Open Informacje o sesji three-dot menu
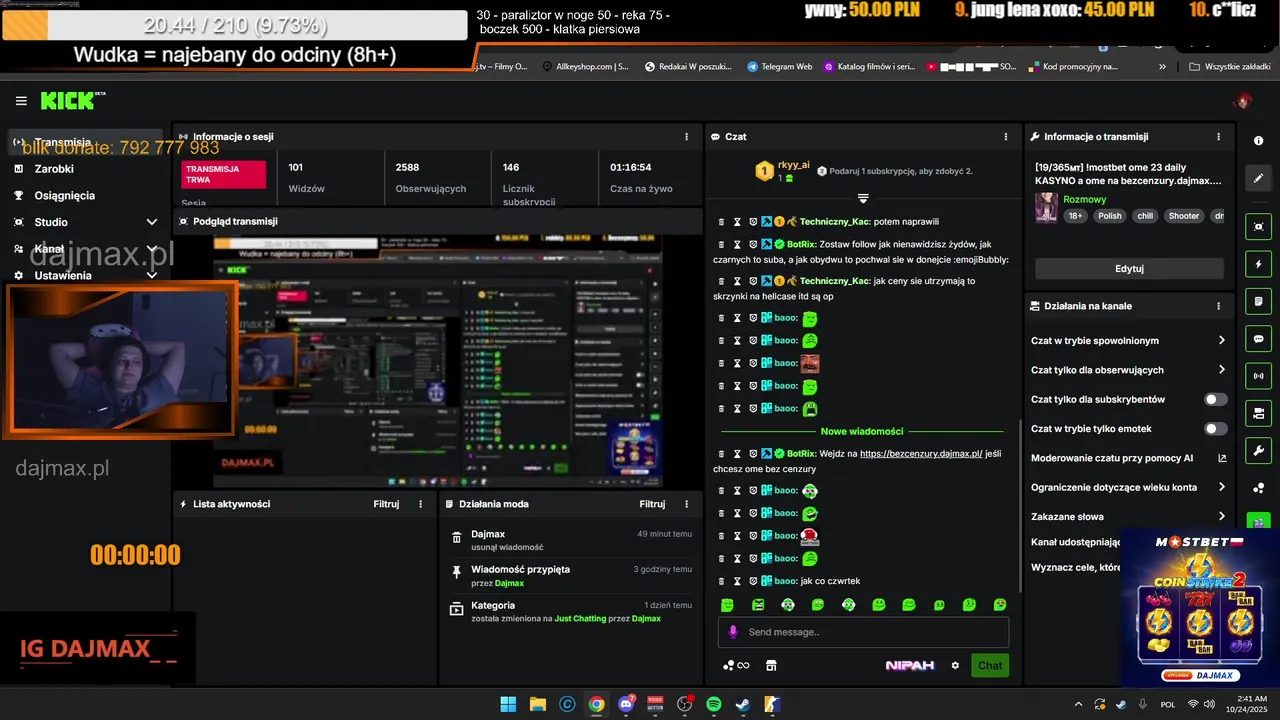 tap(686, 137)
